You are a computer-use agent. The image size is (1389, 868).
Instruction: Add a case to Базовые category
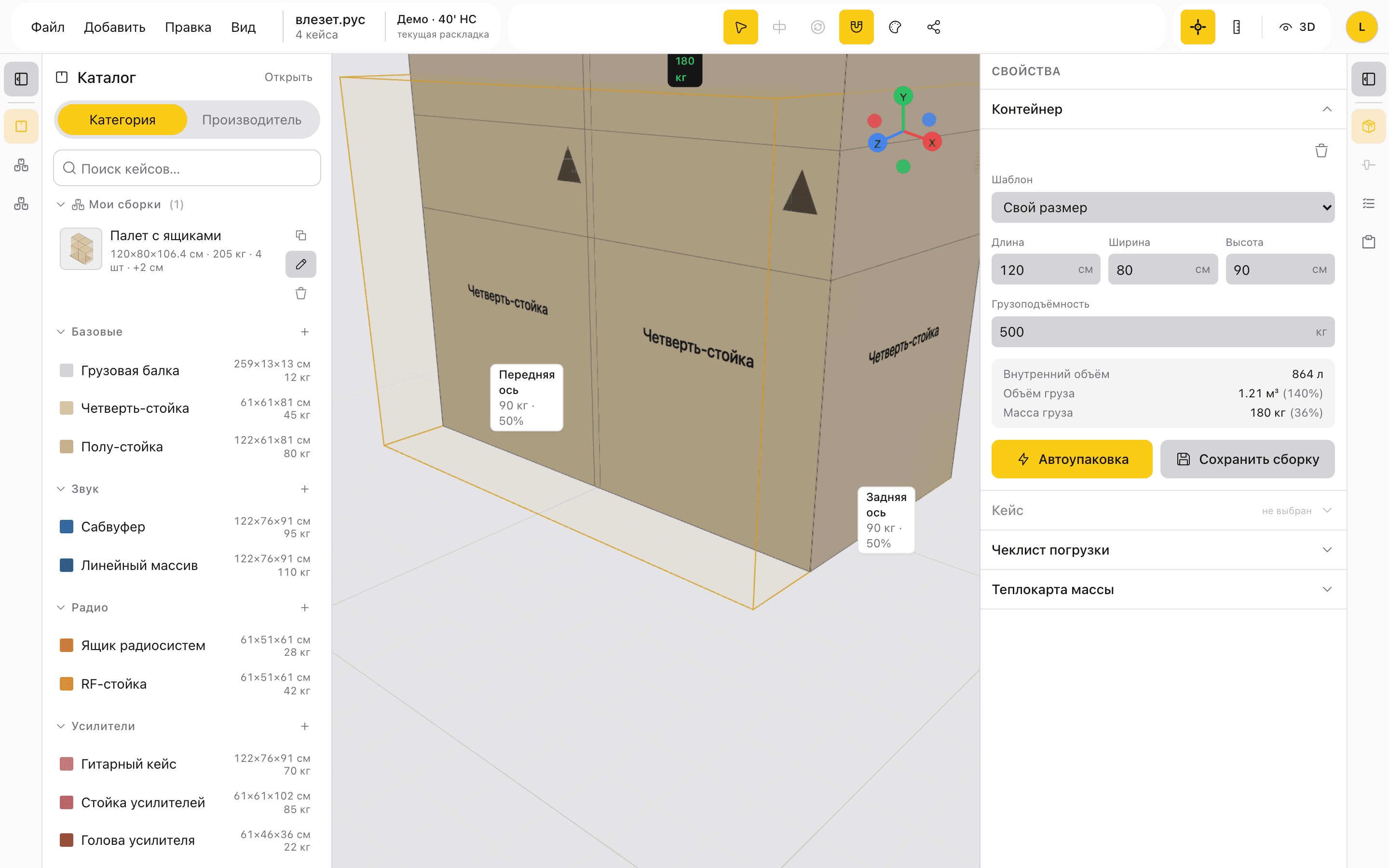click(x=305, y=332)
